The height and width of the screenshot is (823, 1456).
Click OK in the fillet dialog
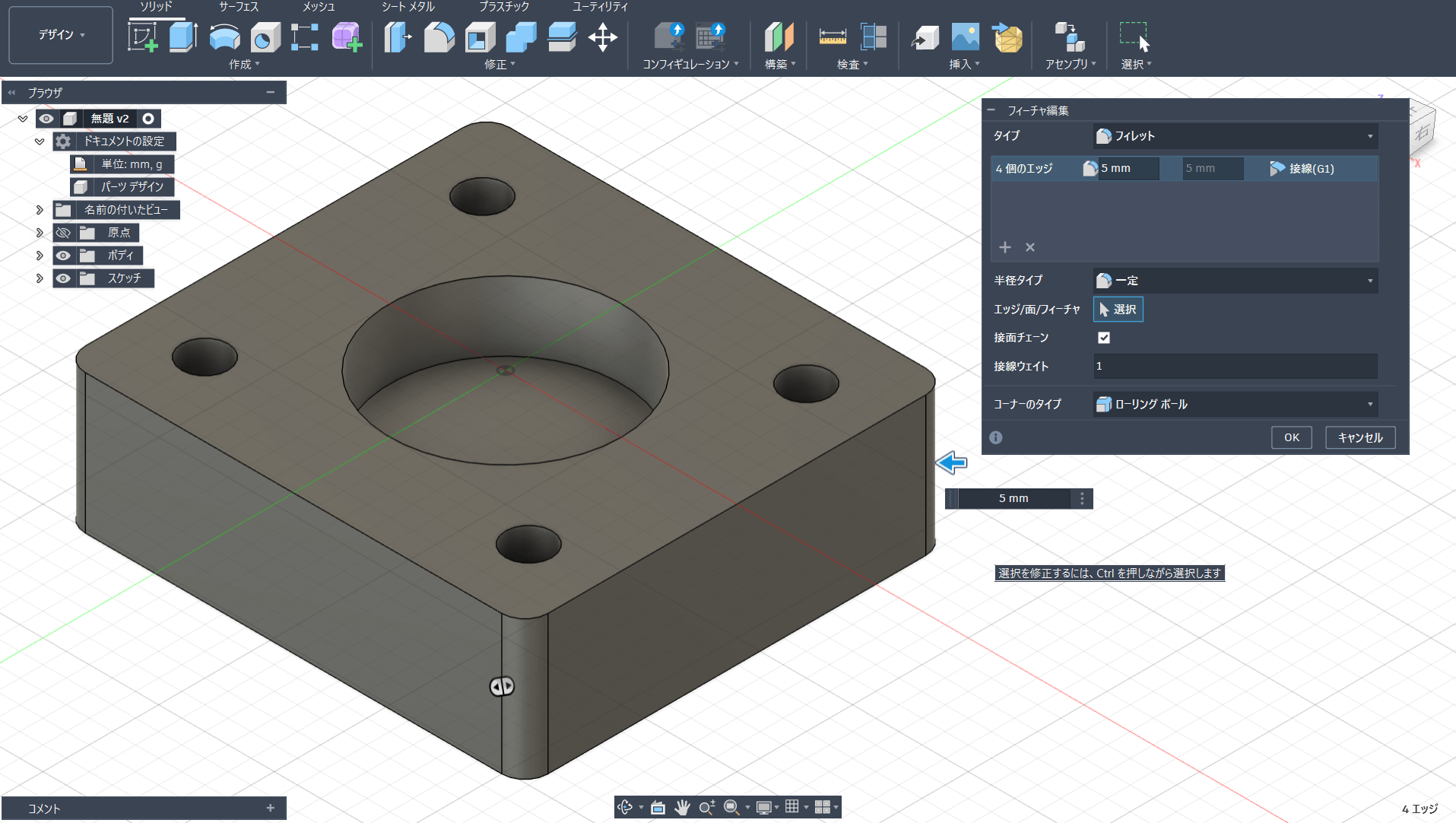point(1292,437)
